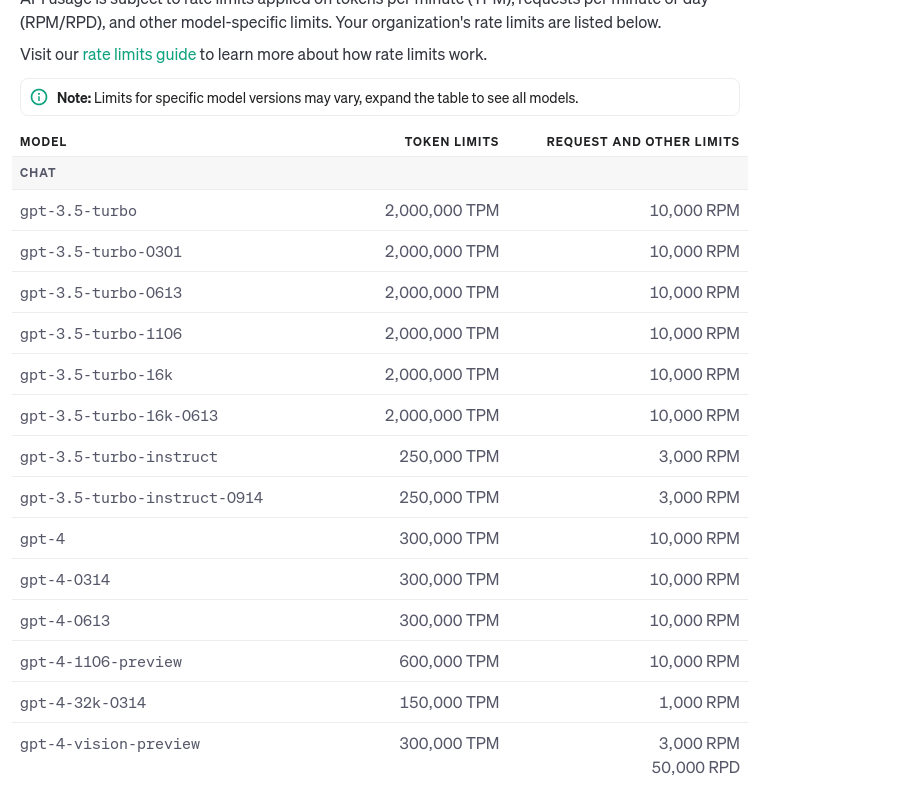This screenshot has width=902, height=786.
Task: Click the 150,000 TPM value for gpt-4-32k-0314
Action: pos(449,703)
